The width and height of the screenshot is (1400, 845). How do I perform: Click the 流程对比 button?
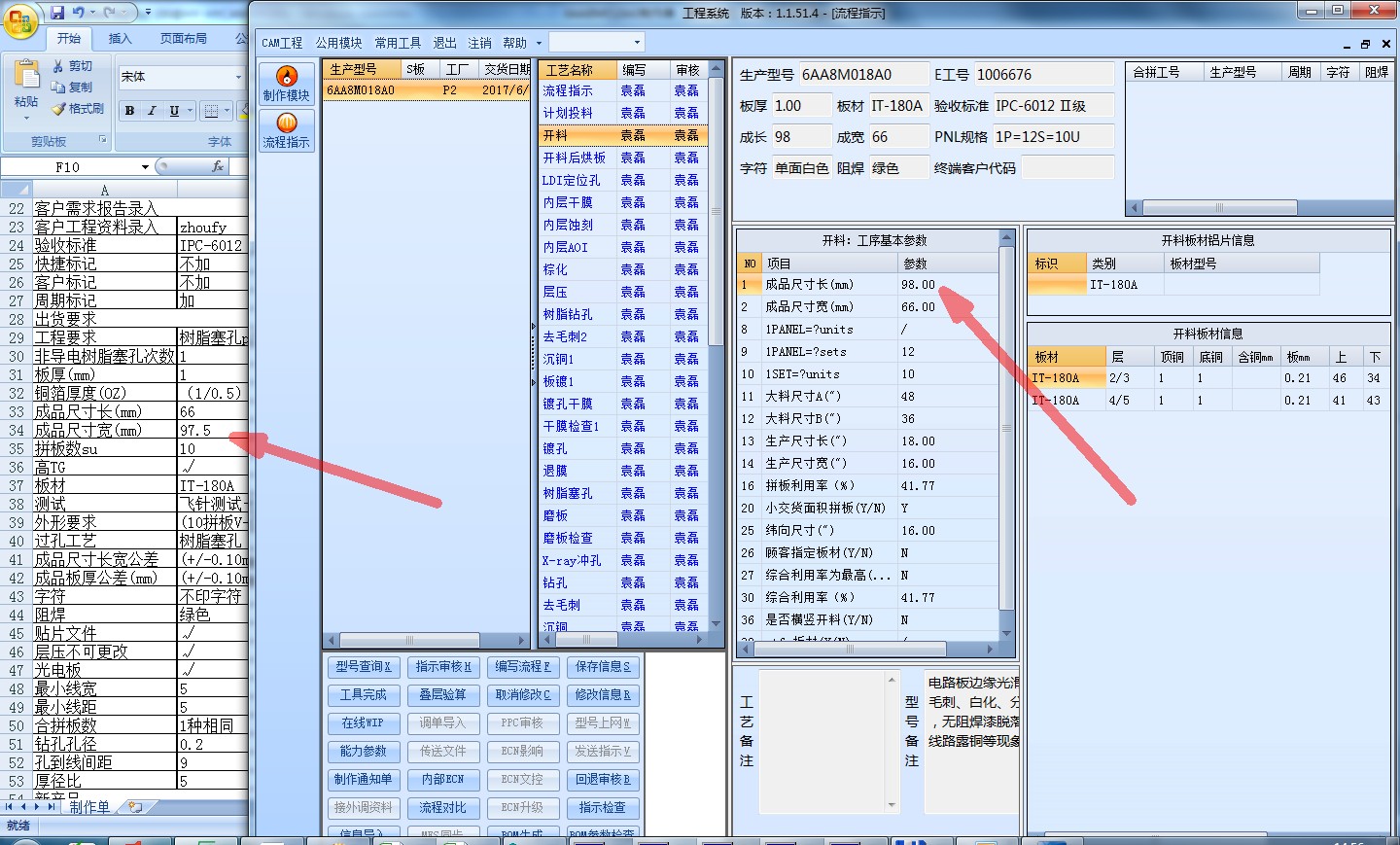tap(443, 808)
